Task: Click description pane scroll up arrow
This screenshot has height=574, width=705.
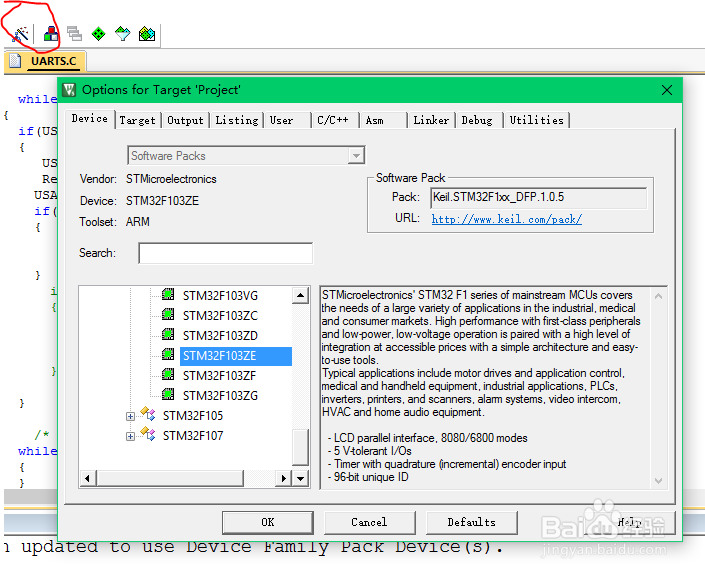Action: 659,296
